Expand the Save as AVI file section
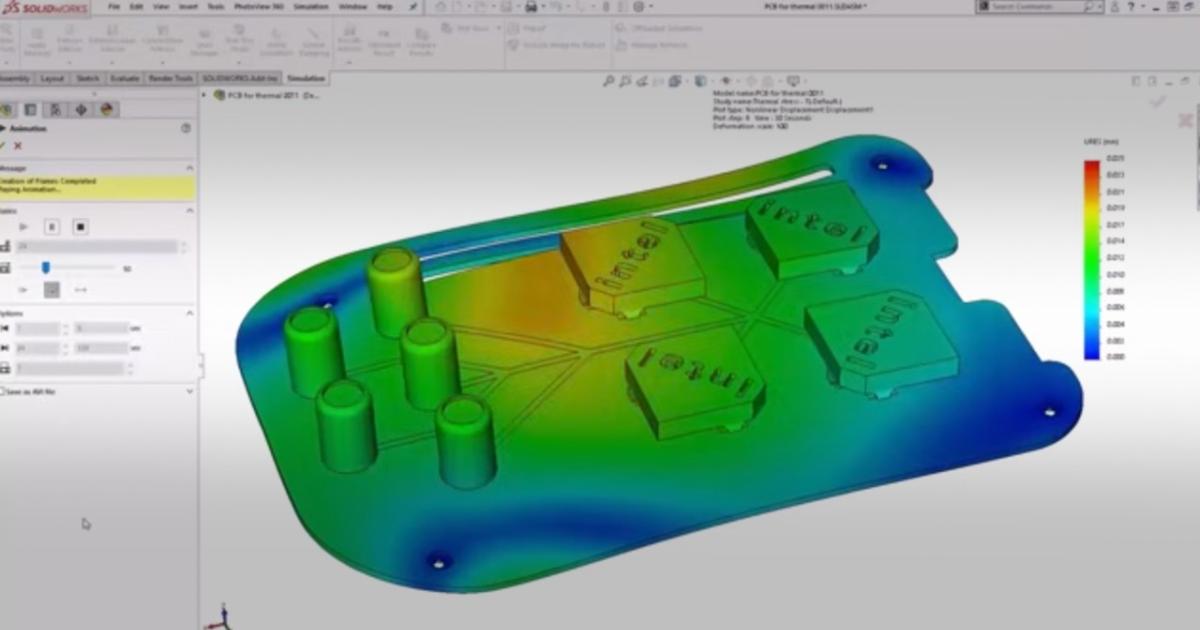 189,391
